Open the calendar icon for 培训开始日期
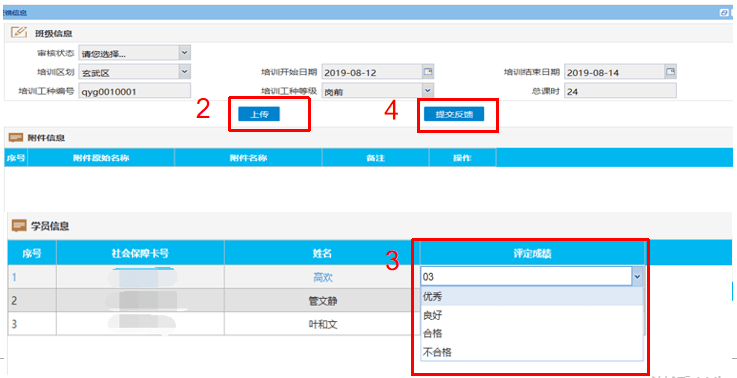The height and width of the screenshot is (378, 737). pyautogui.click(x=428, y=72)
